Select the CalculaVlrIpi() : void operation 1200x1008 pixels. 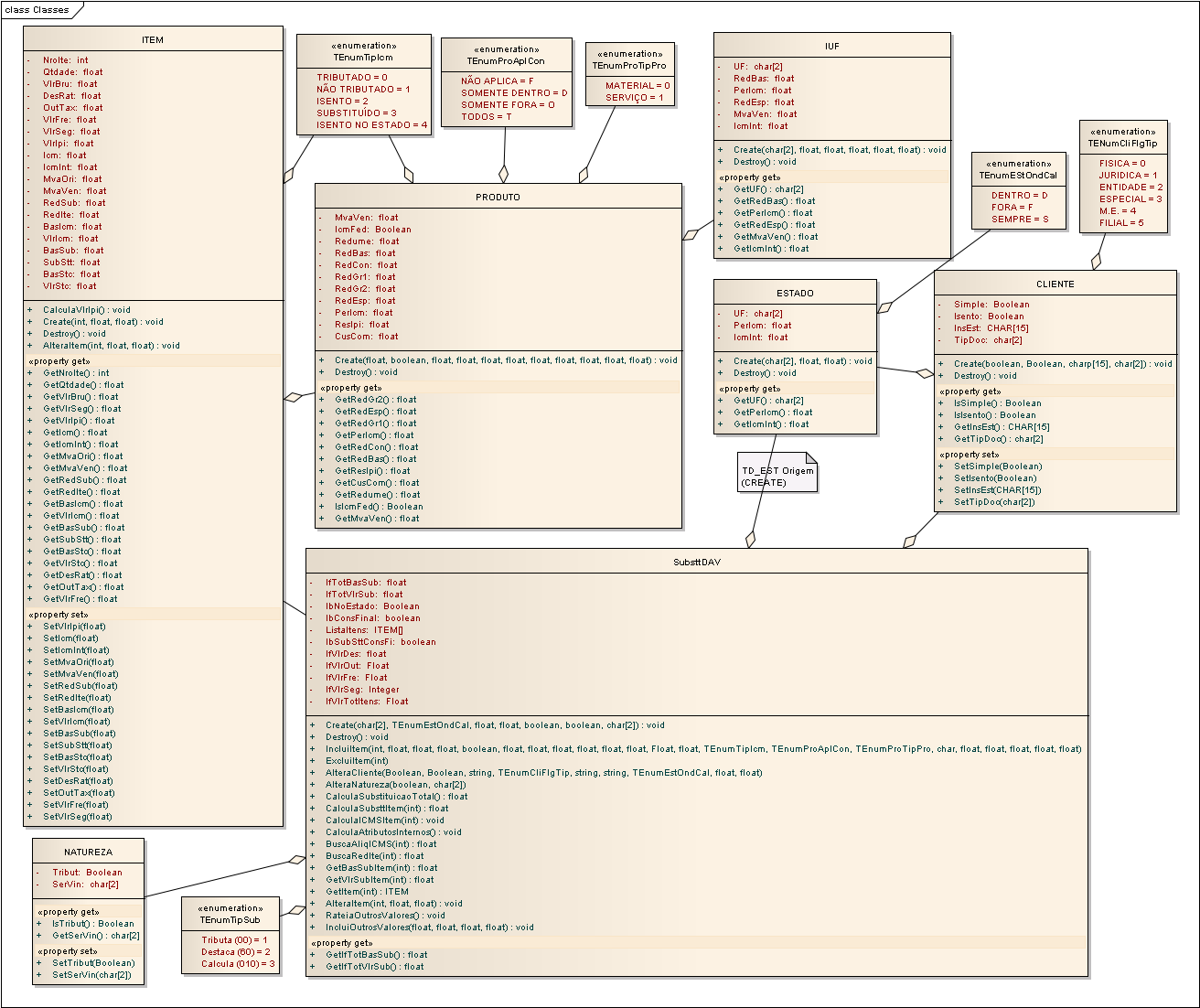point(87,310)
